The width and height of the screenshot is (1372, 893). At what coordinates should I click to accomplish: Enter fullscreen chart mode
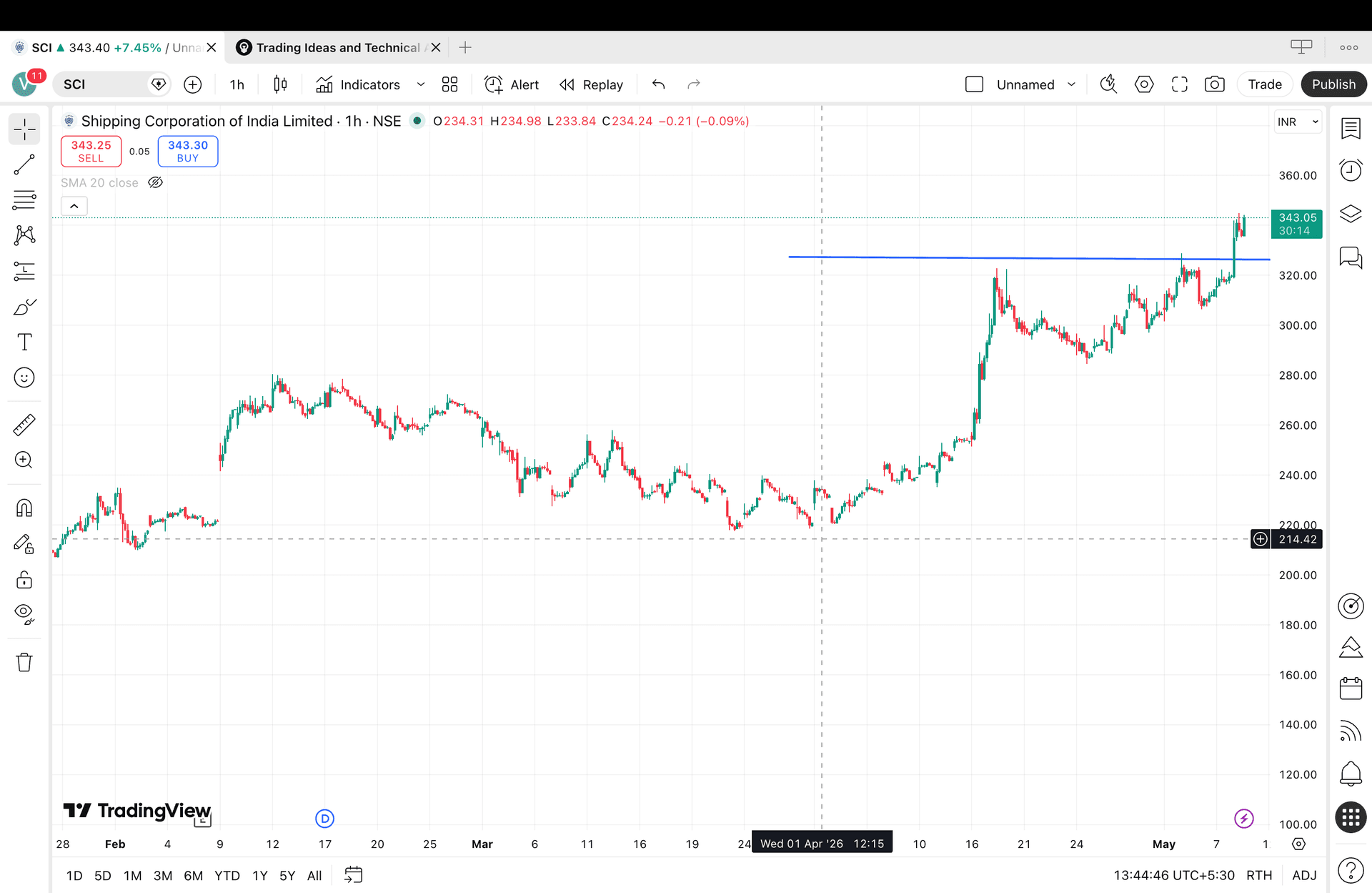(1180, 84)
